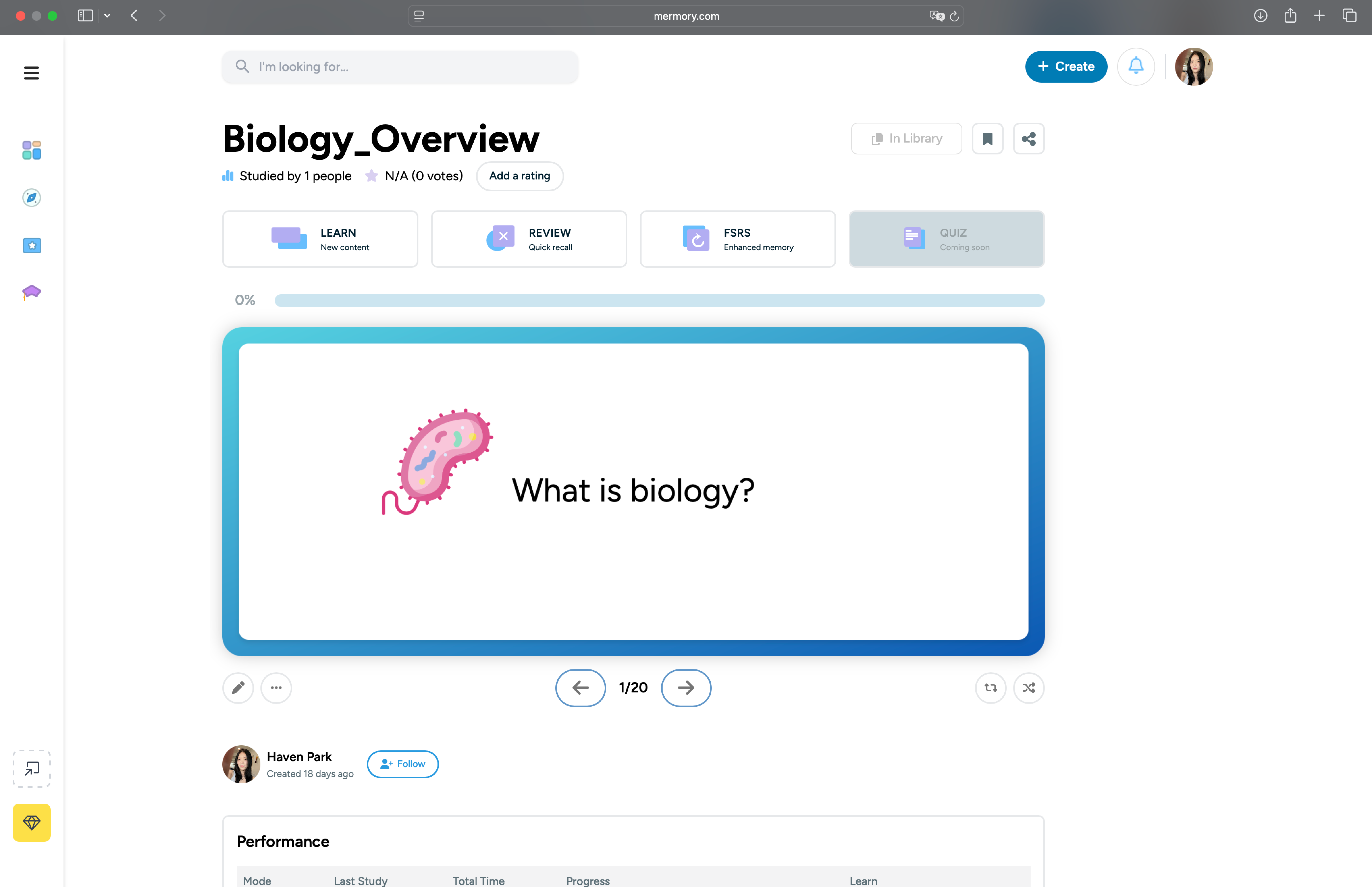Click the compass explore icon in sidebar
This screenshot has width=1372, height=887.
pos(32,198)
